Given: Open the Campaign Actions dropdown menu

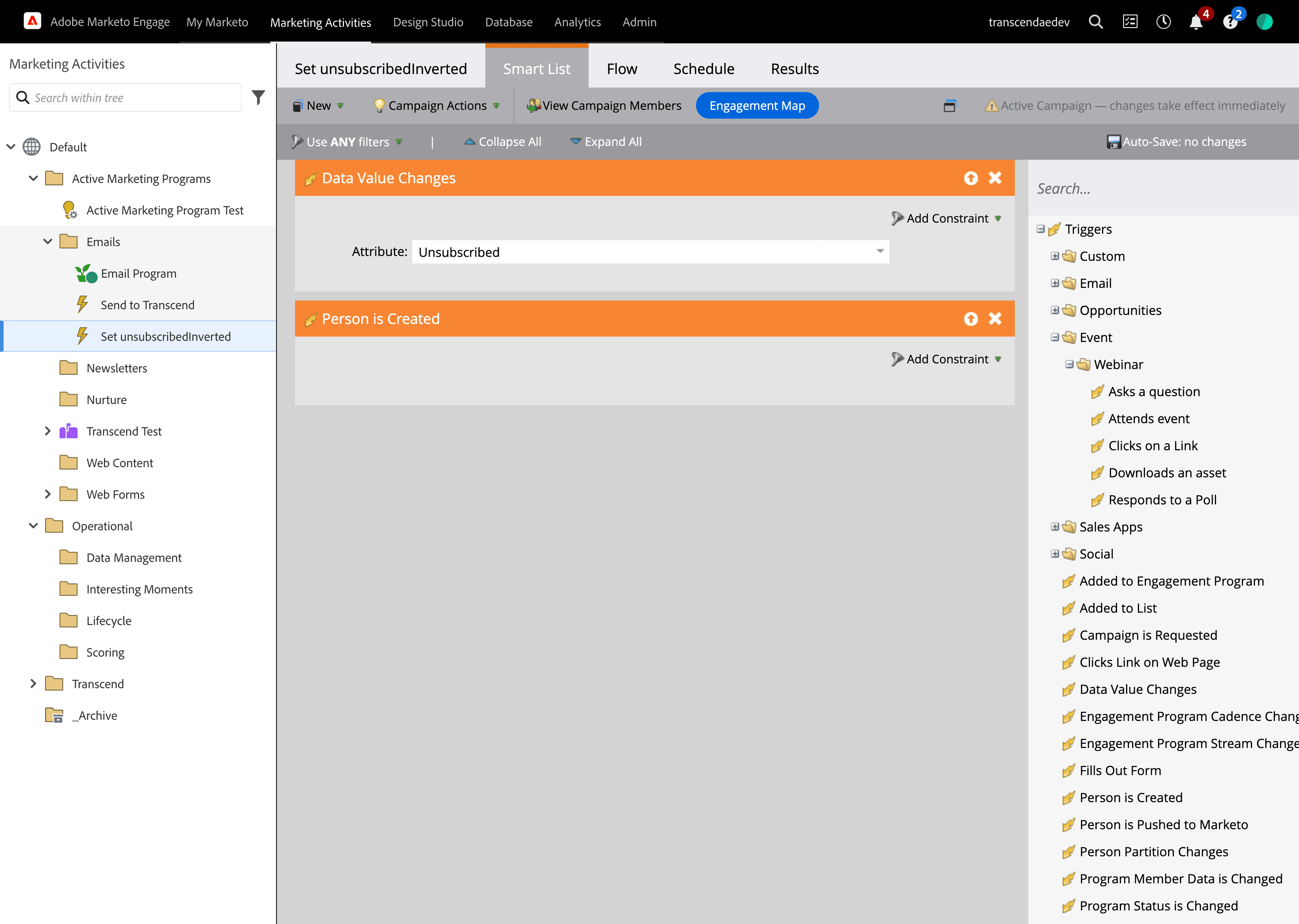Looking at the screenshot, I should pos(437,106).
